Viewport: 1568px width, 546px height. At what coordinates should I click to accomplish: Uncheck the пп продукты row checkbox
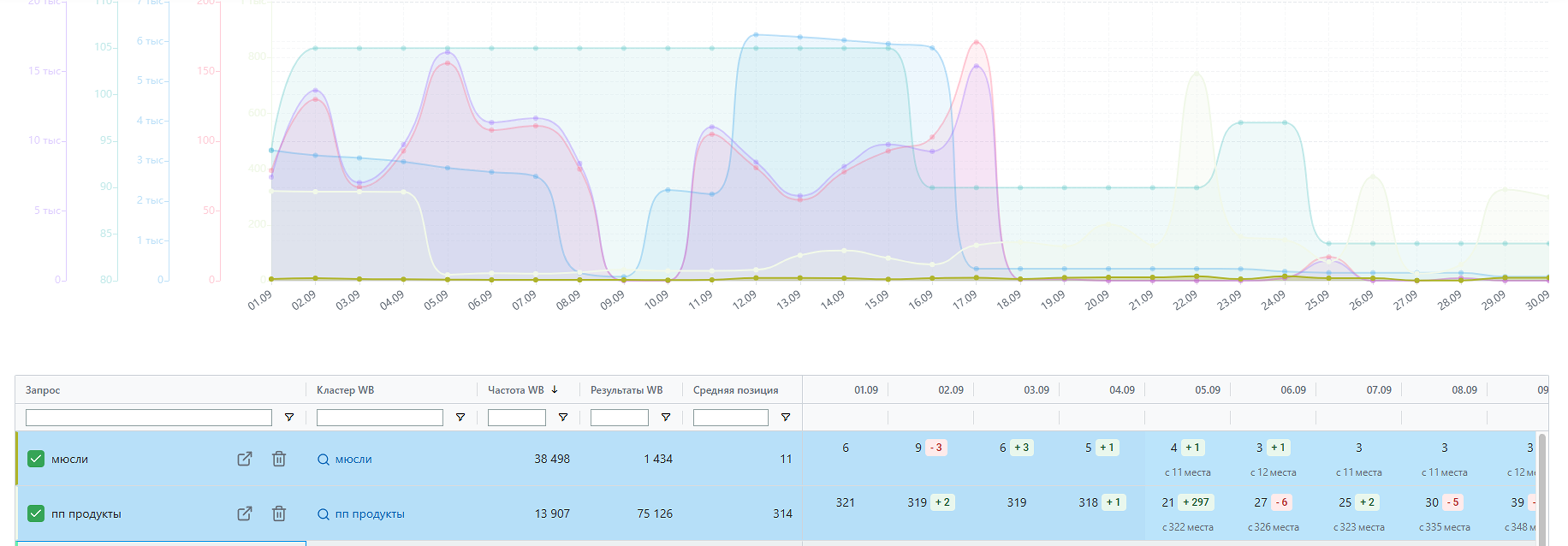pyautogui.click(x=36, y=514)
